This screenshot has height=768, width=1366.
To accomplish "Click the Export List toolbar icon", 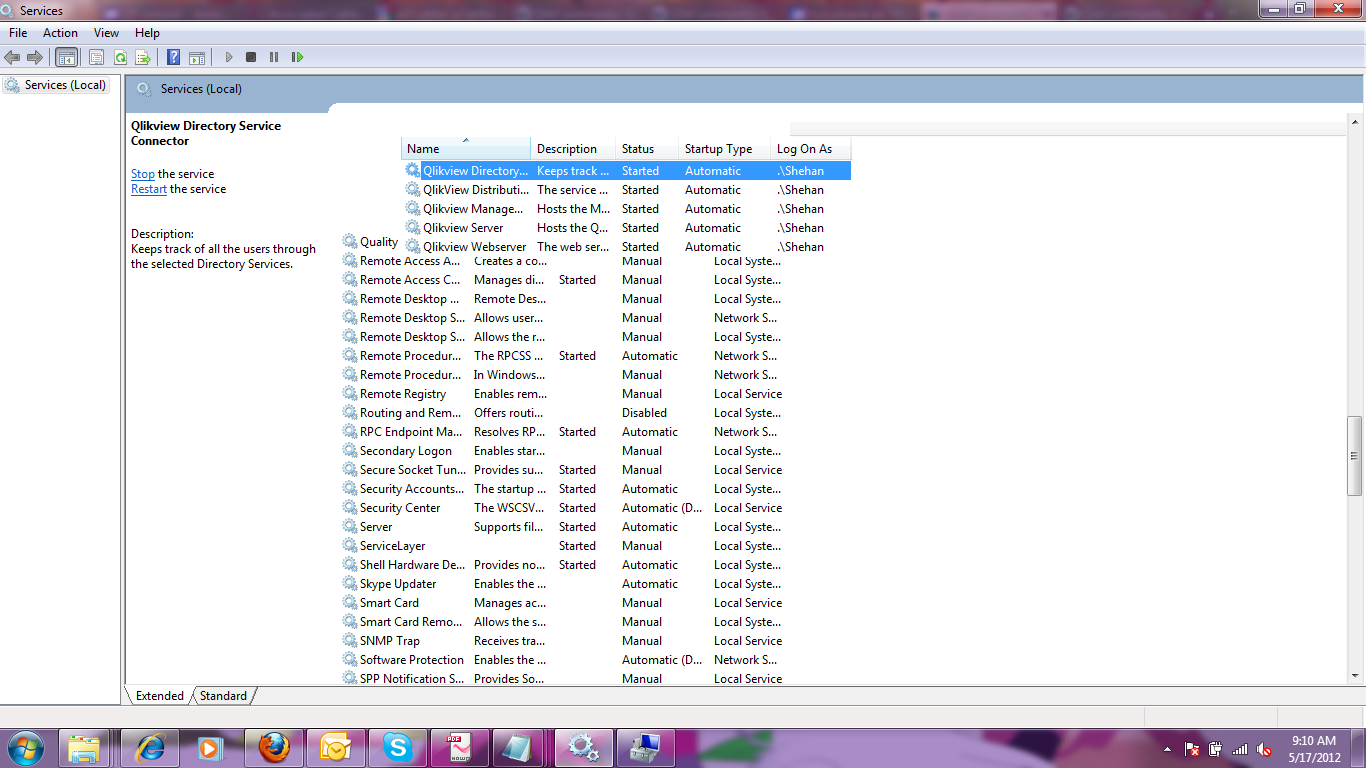I will tap(143, 58).
